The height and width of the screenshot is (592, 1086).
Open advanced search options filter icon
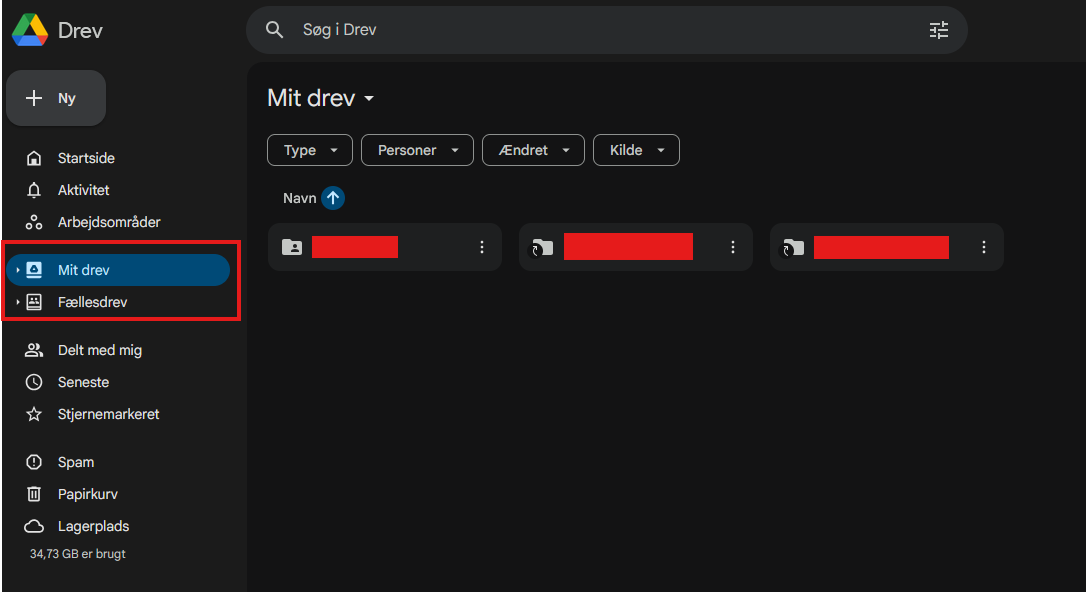(938, 30)
